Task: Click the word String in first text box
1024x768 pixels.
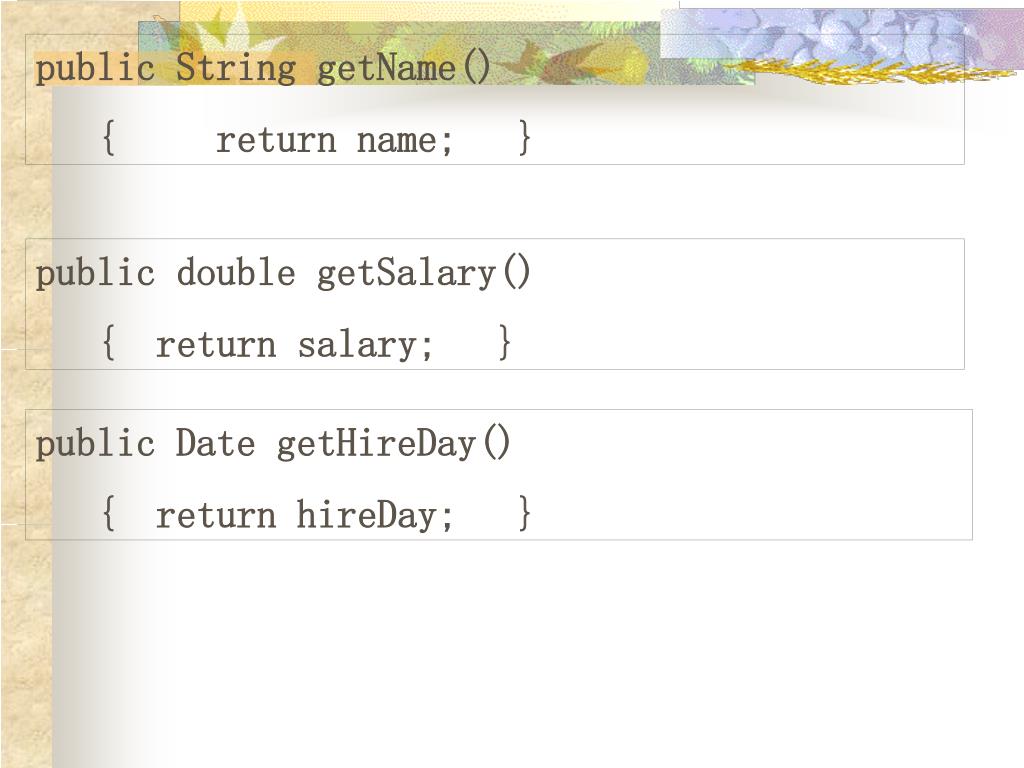Action: click(x=235, y=69)
